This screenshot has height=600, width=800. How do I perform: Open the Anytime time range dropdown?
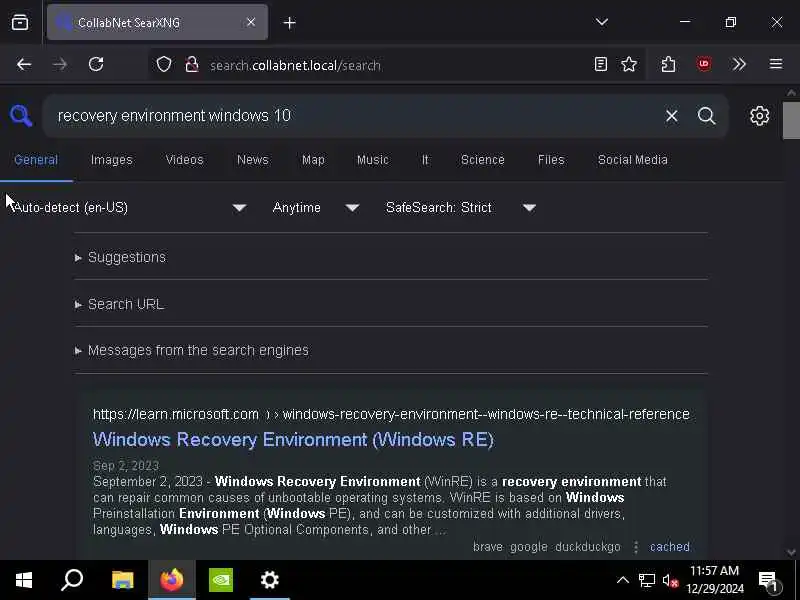pyautogui.click(x=316, y=208)
